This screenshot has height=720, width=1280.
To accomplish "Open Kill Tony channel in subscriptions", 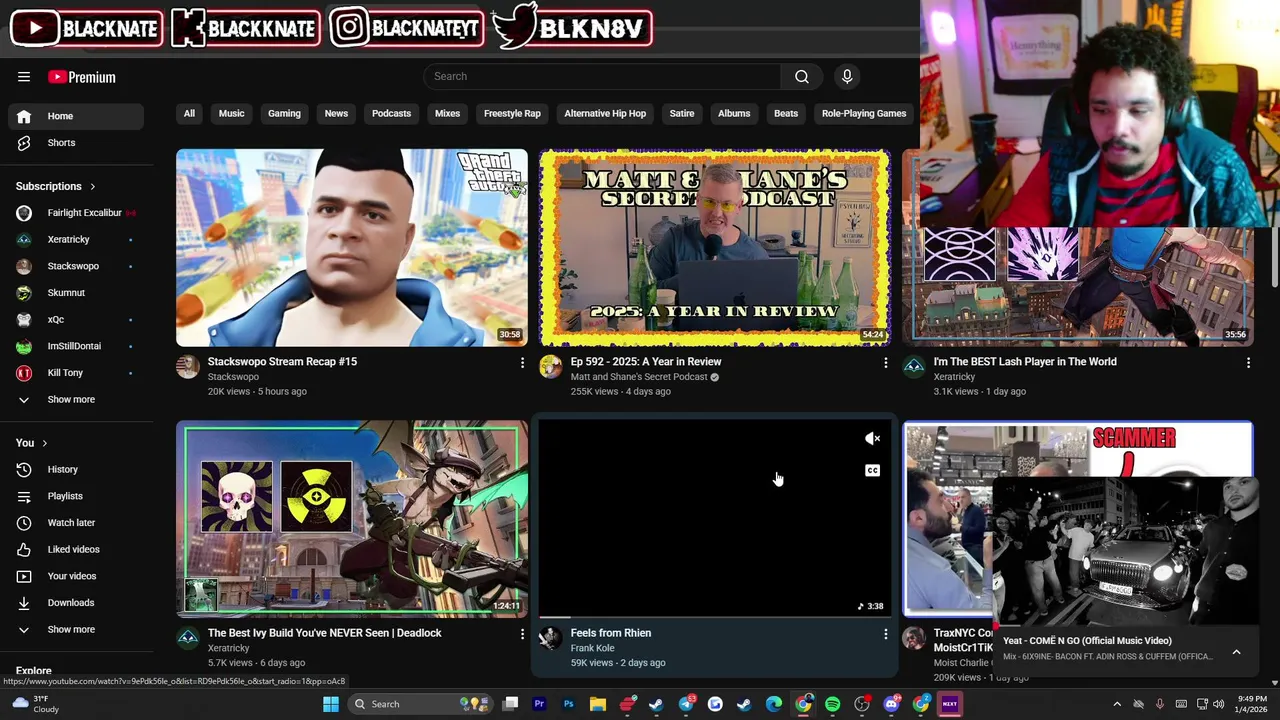I will (x=76, y=373).
